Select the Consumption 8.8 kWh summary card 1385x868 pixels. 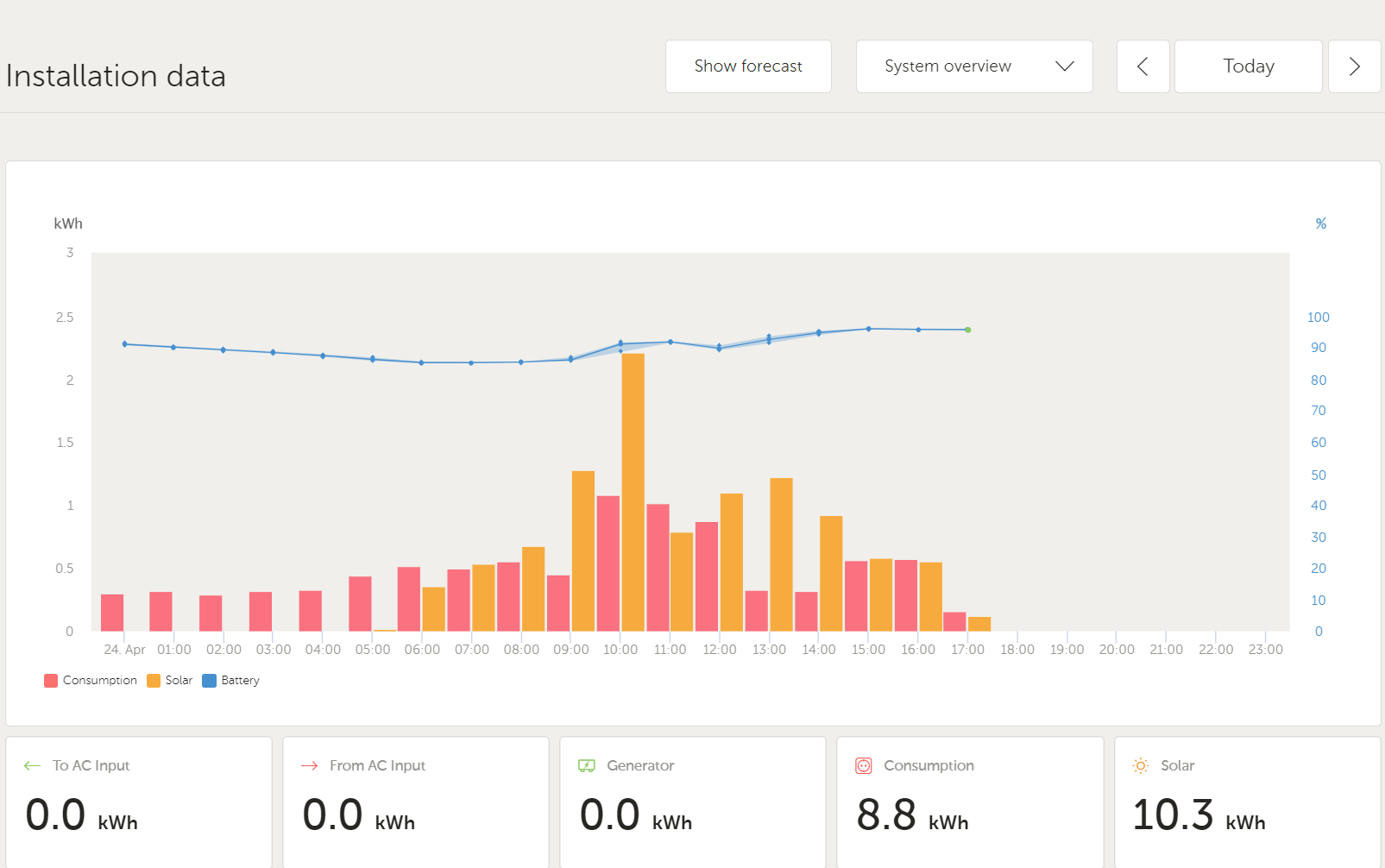(x=970, y=802)
